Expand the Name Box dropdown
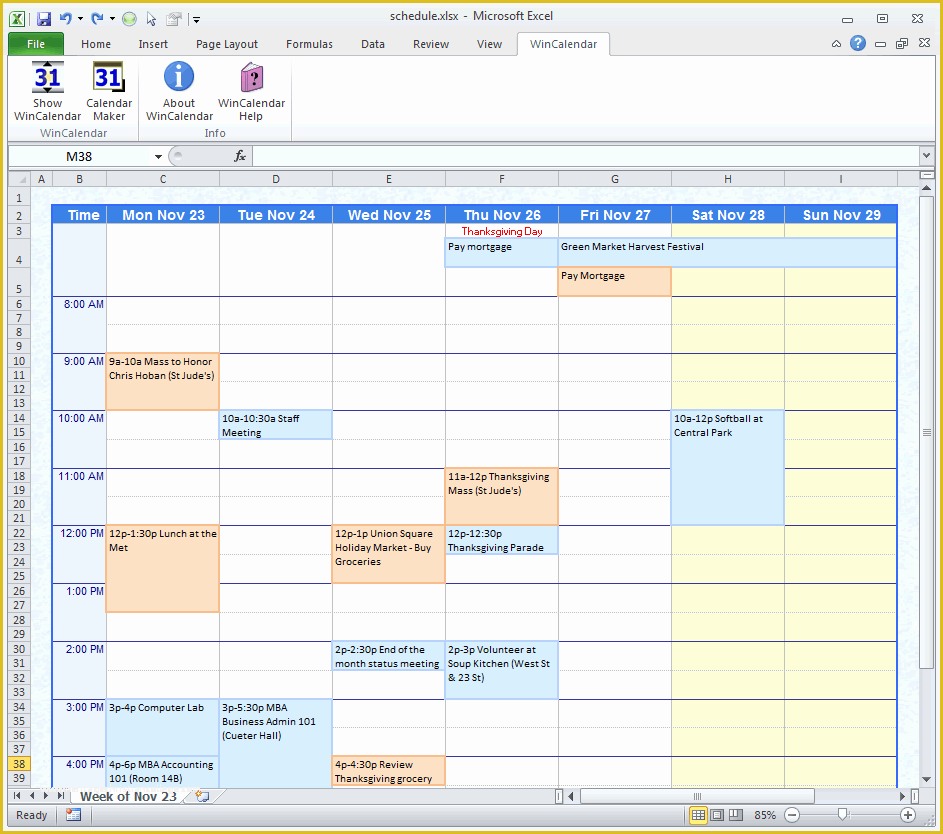Screen dimensions: 943x834 158,157
